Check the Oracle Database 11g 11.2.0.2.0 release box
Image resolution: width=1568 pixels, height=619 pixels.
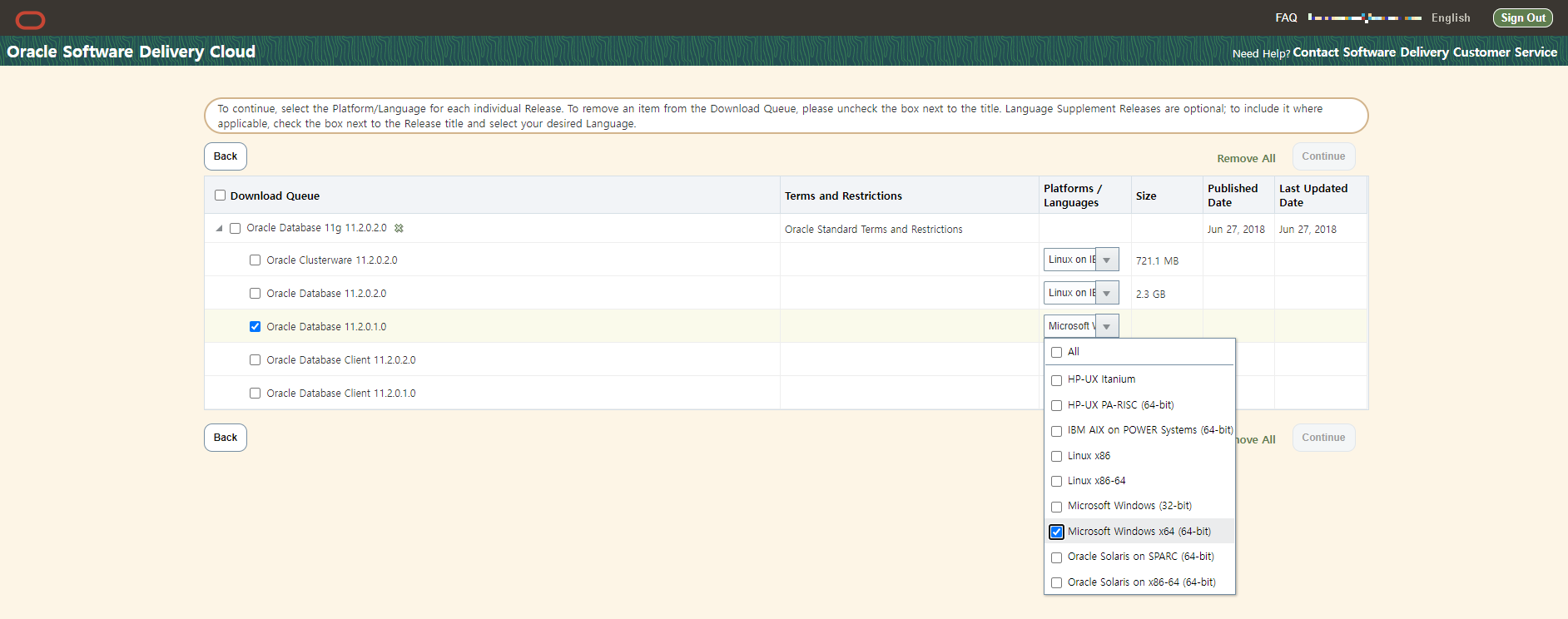point(236,228)
